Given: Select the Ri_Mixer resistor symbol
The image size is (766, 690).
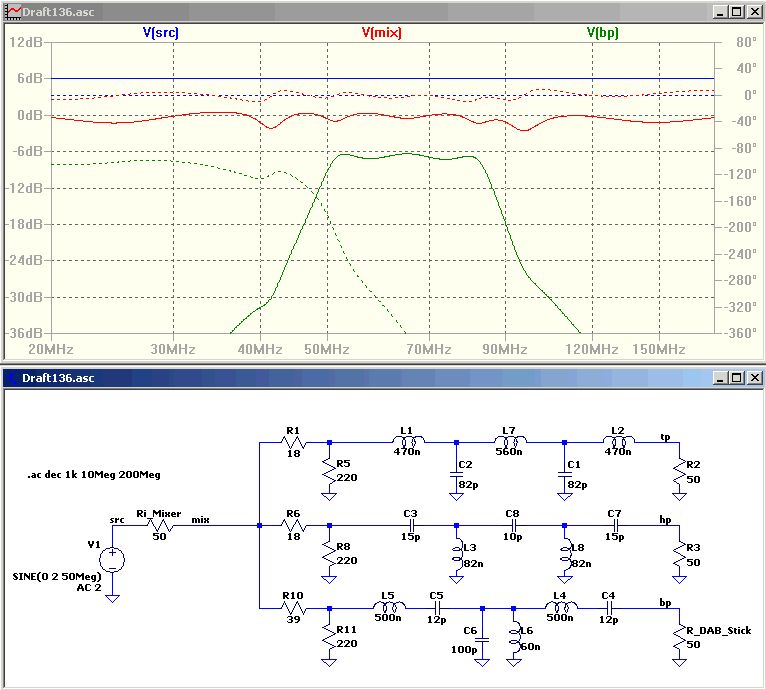Looking at the screenshot, I should pyautogui.click(x=159, y=525).
